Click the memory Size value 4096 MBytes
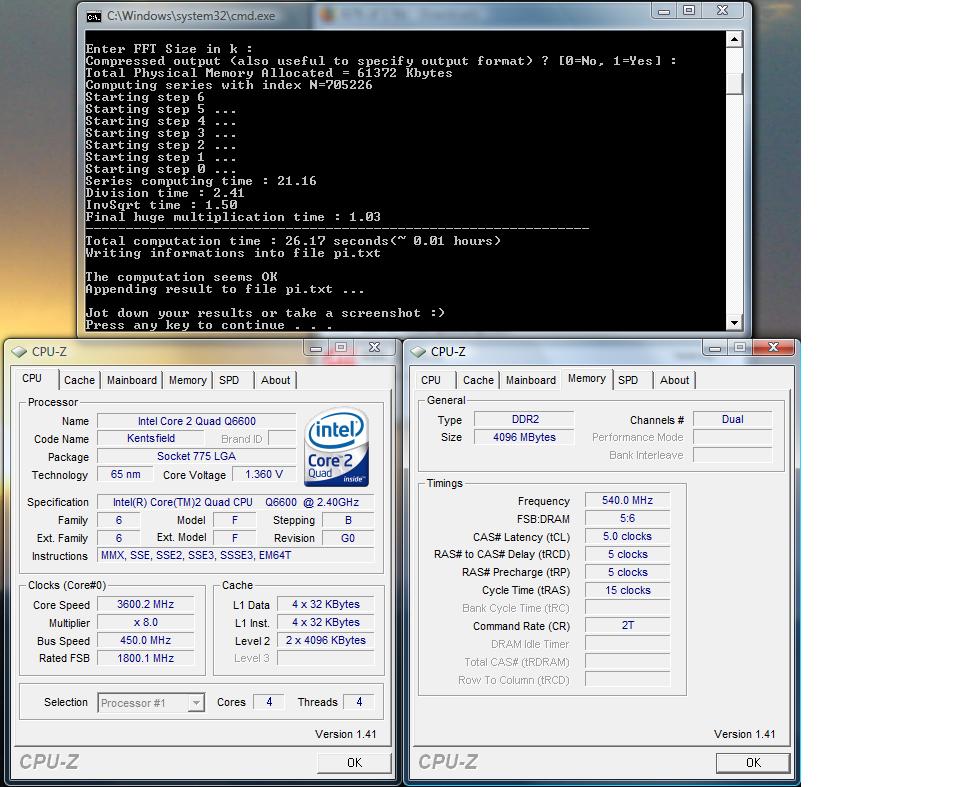This screenshot has height=787, width=960. (x=525, y=437)
